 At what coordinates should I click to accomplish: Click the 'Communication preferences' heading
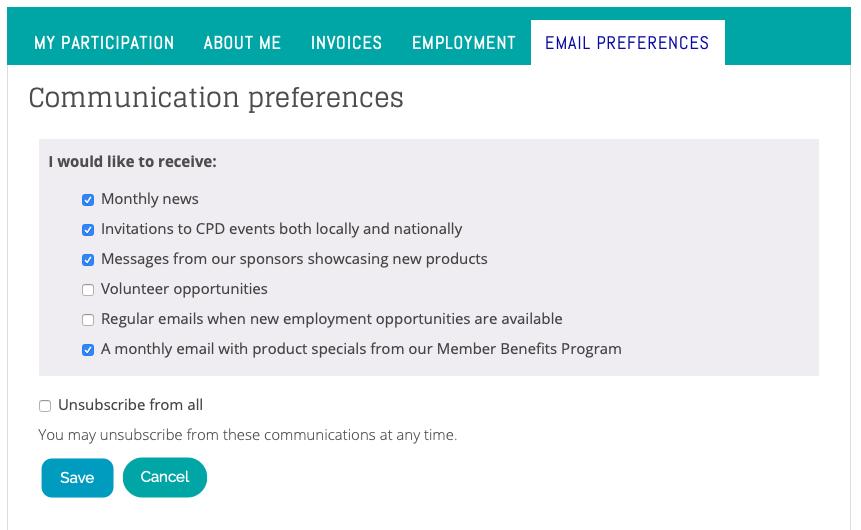(x=216, y=98)
